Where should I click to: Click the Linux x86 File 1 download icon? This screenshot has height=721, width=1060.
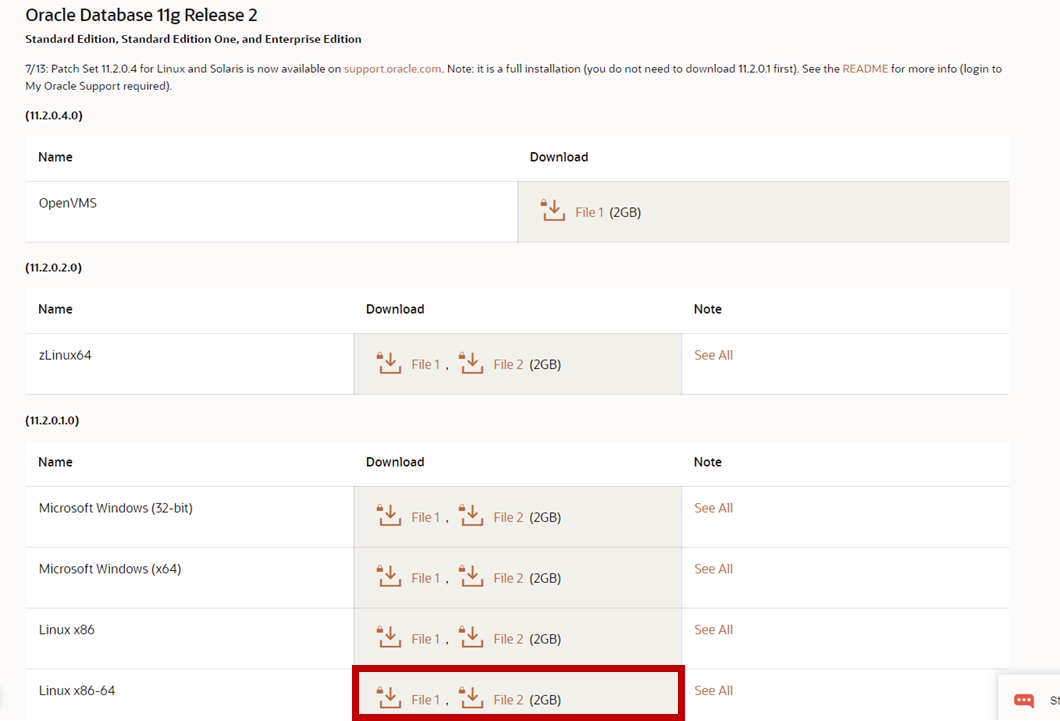pos(389,637)
